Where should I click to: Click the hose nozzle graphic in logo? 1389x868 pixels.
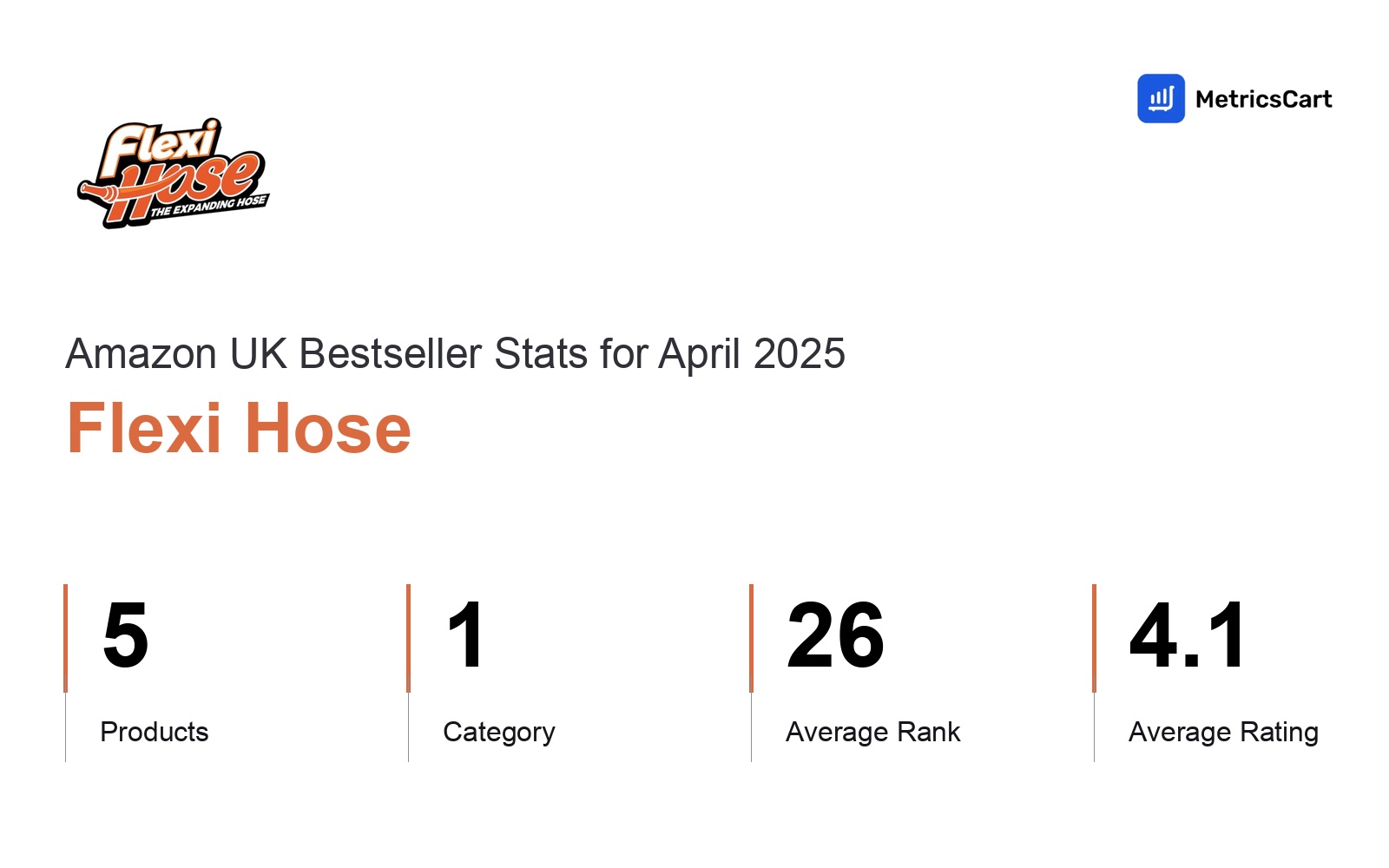pyautogui.click(x=97, y=192)
